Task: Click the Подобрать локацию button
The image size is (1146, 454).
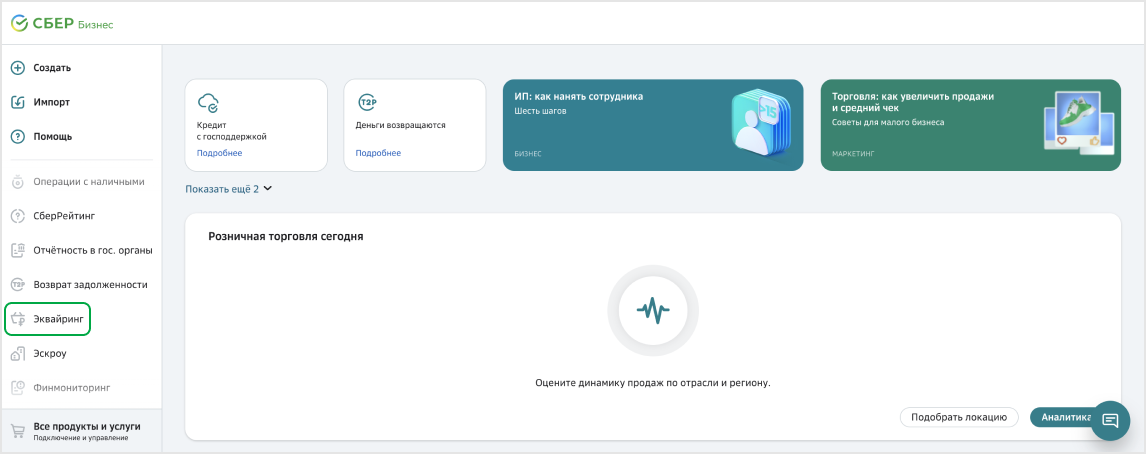Action: [x=958, y=417]
